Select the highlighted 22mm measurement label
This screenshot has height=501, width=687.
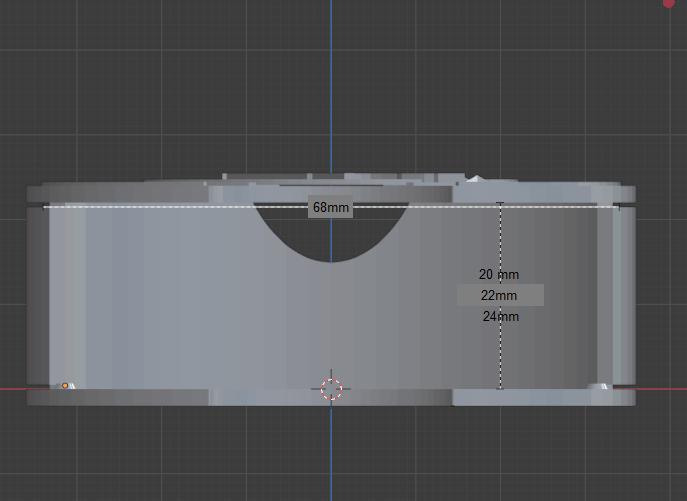500,295
